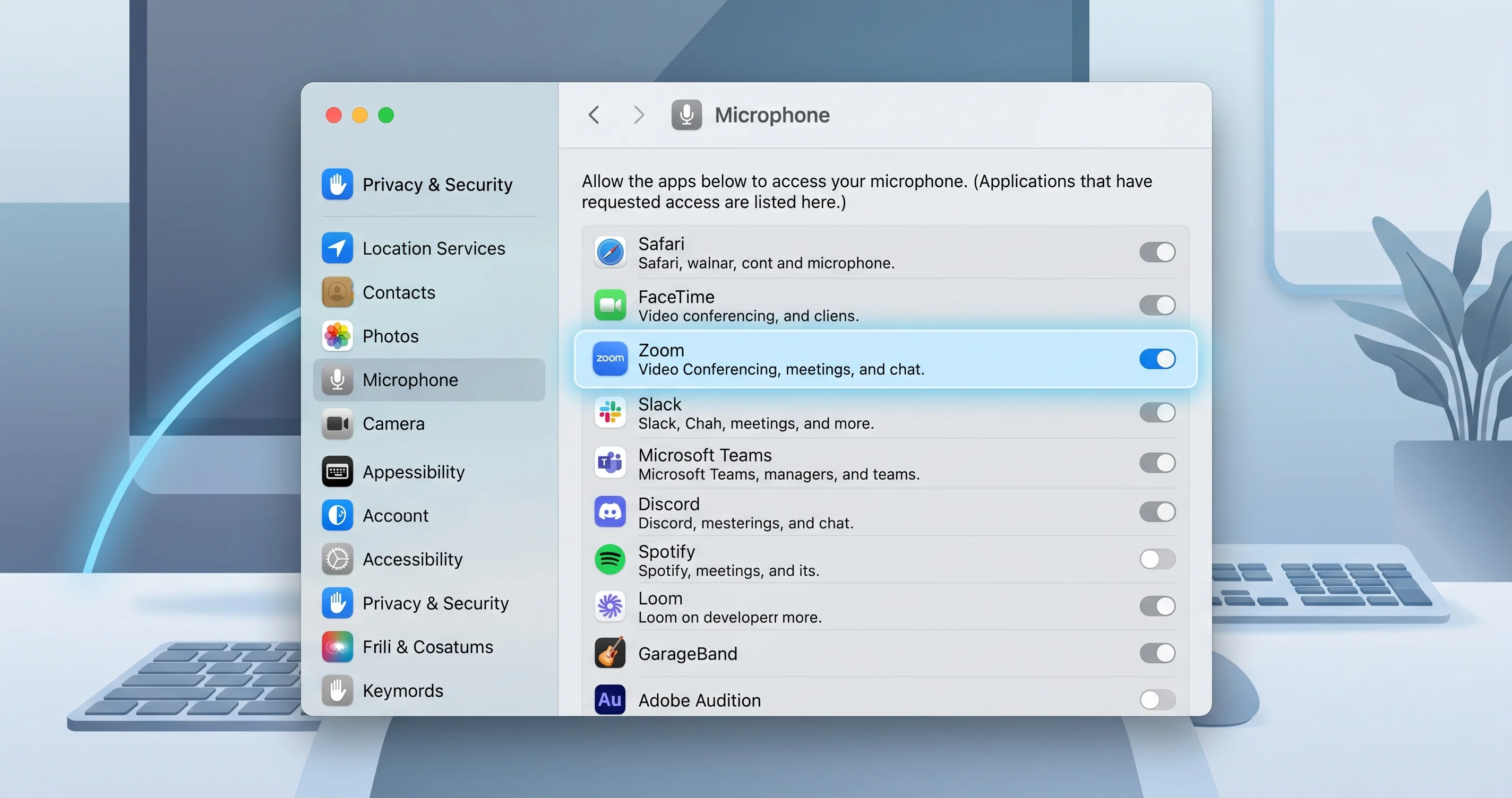Viewport: 1512px width, 798px height.
Task: Toggle microphone access for FaceTime
Action: [1157, 305]
